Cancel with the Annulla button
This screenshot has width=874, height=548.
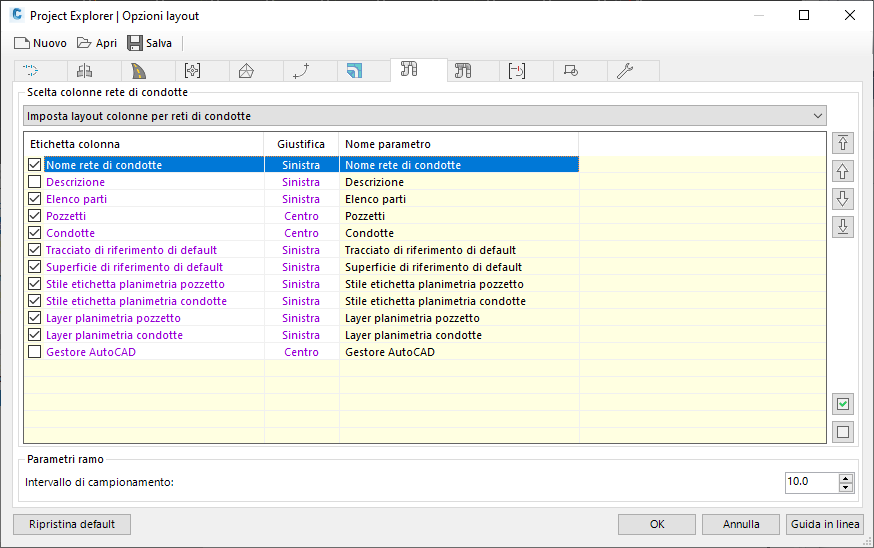741,524
